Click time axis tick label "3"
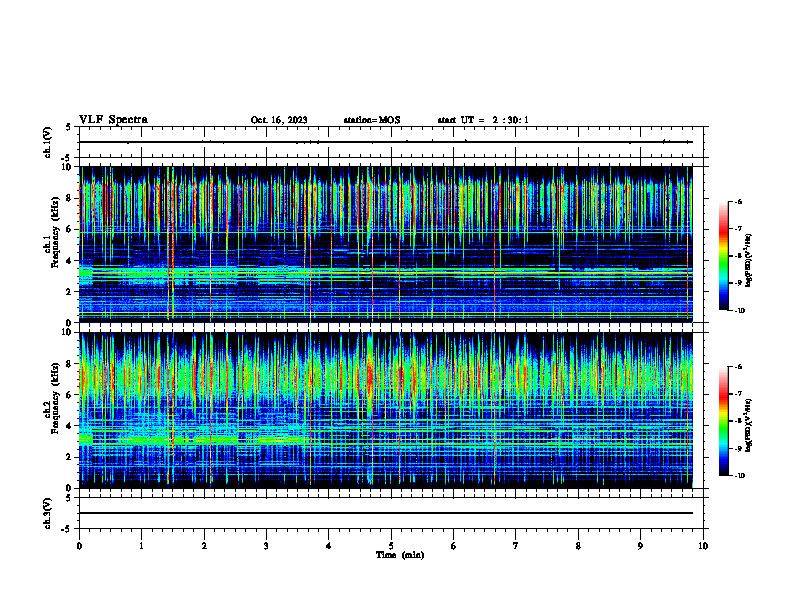The image size is (792, 612). [x=266, y=546]
